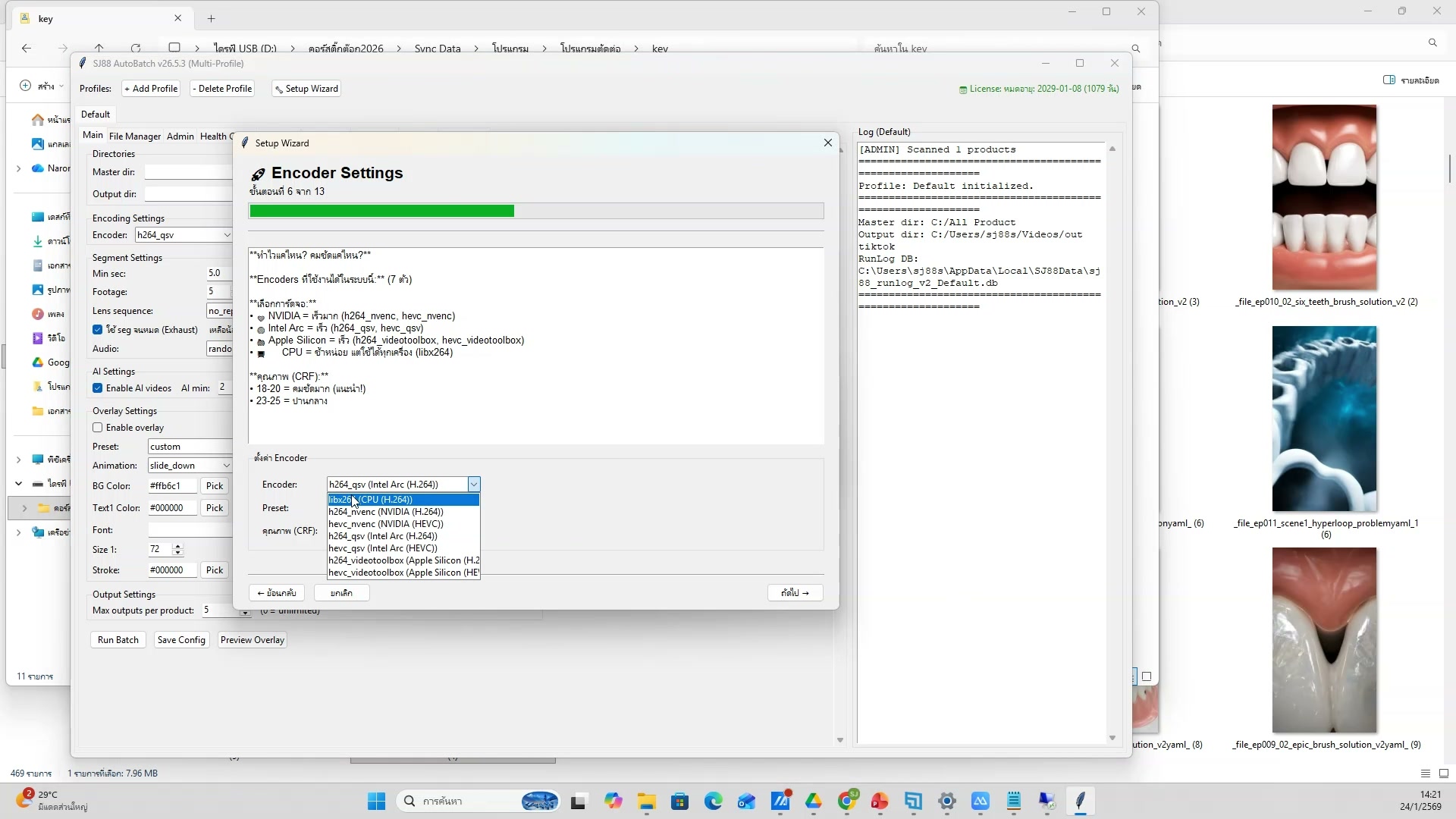
Task: Switch to the File Manager tab
Action: [x=134, y=136]
